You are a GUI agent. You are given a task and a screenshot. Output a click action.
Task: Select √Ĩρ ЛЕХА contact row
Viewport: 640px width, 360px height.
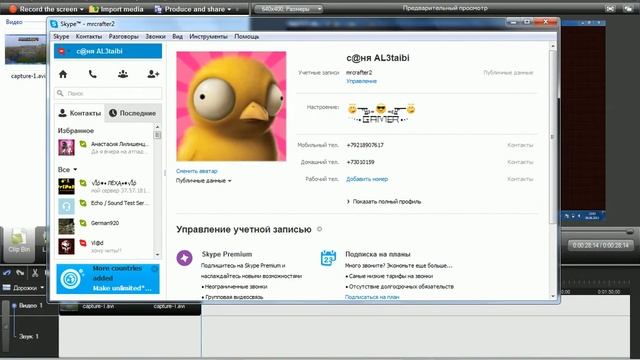[x=104, y=187]
